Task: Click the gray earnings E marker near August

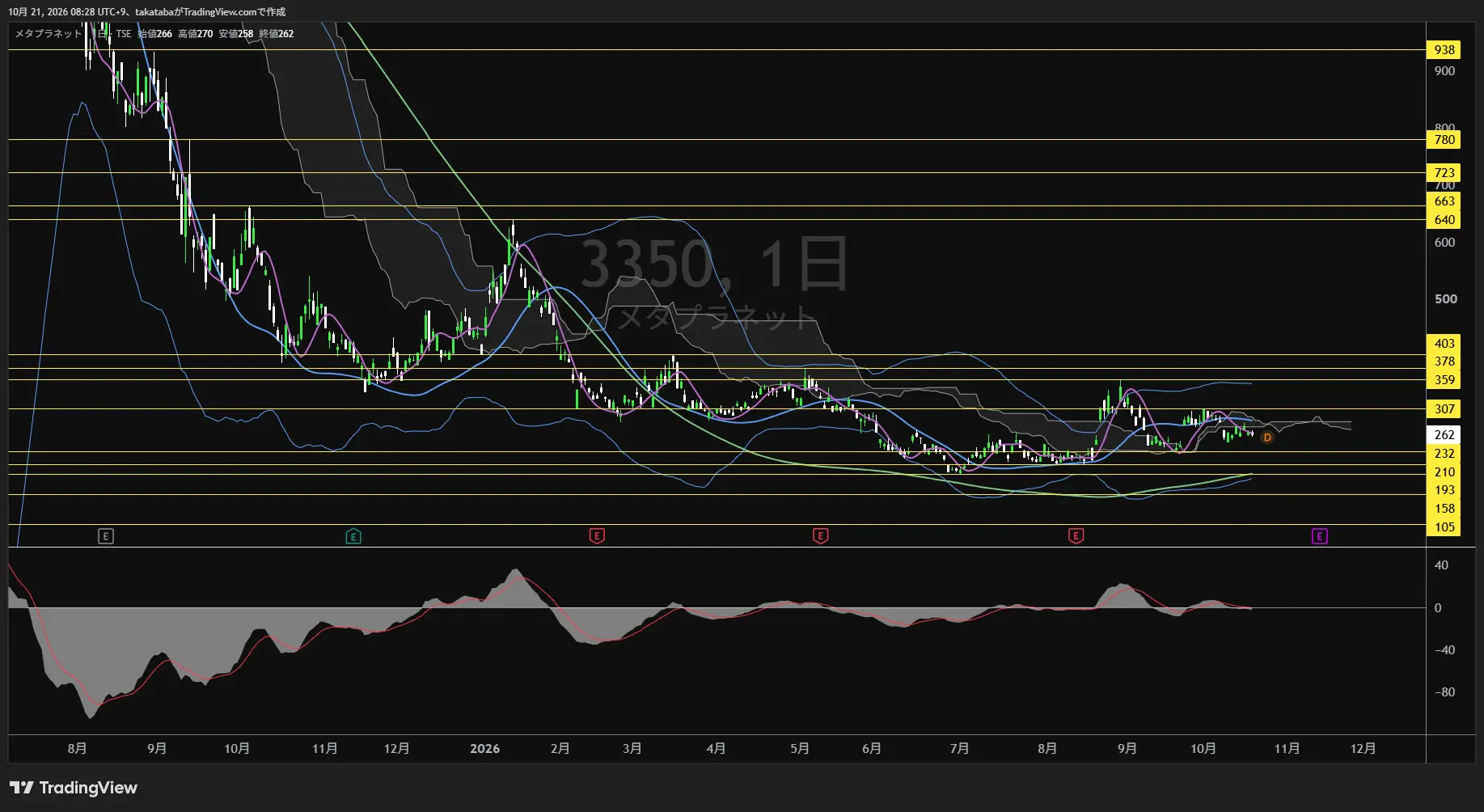Action: coord(106,535)
